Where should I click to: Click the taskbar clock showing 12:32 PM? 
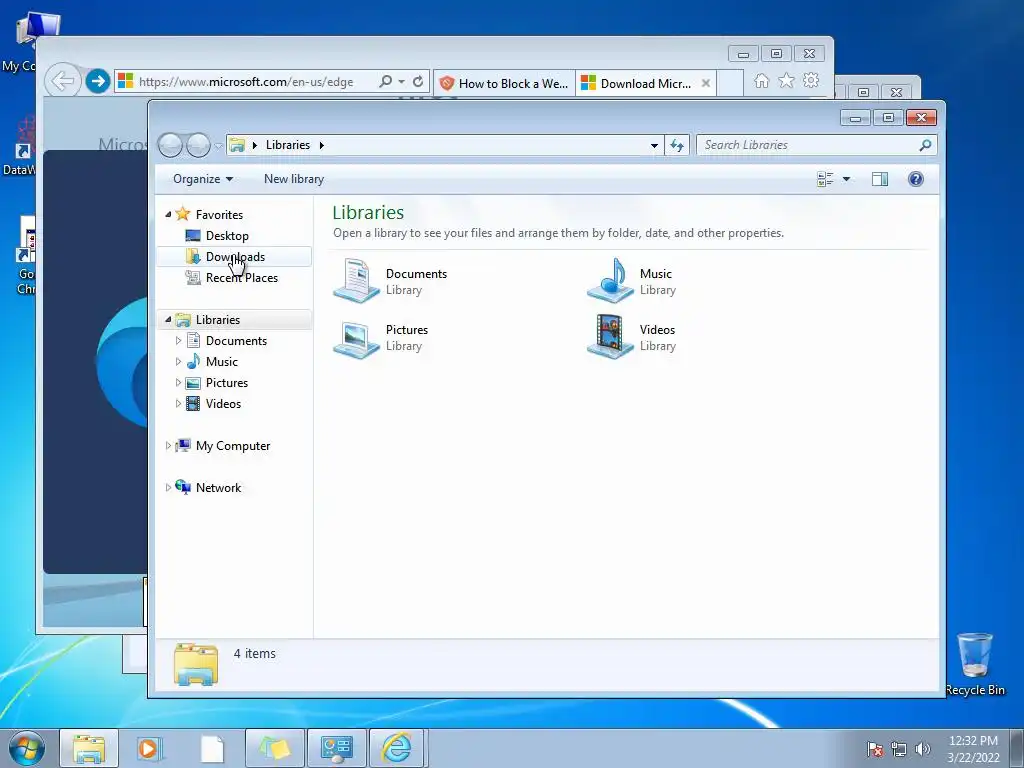pyautogui.click(x=973, y=749)
